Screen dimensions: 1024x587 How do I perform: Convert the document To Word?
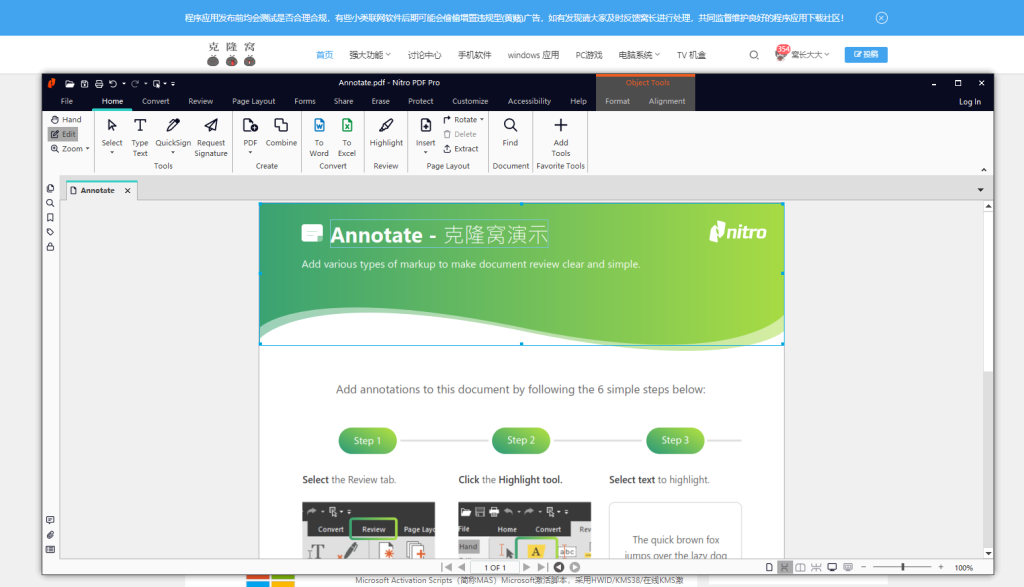click(x=319, y=137)
